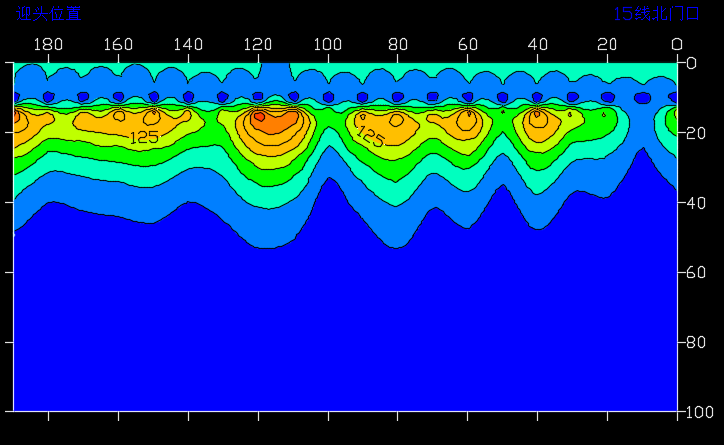Click the 120 tick label on top axis
Viewport: 724px width, 445px height.
[258, 44]
